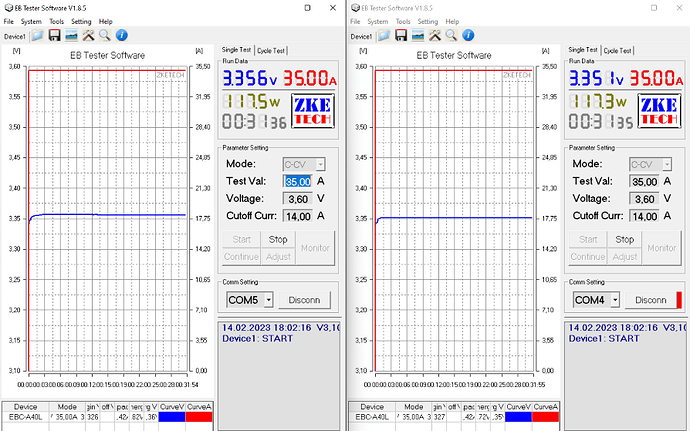This screenshot has height=431, width=690.
Task: Open File menu in left window
Action: click(8, 22)
